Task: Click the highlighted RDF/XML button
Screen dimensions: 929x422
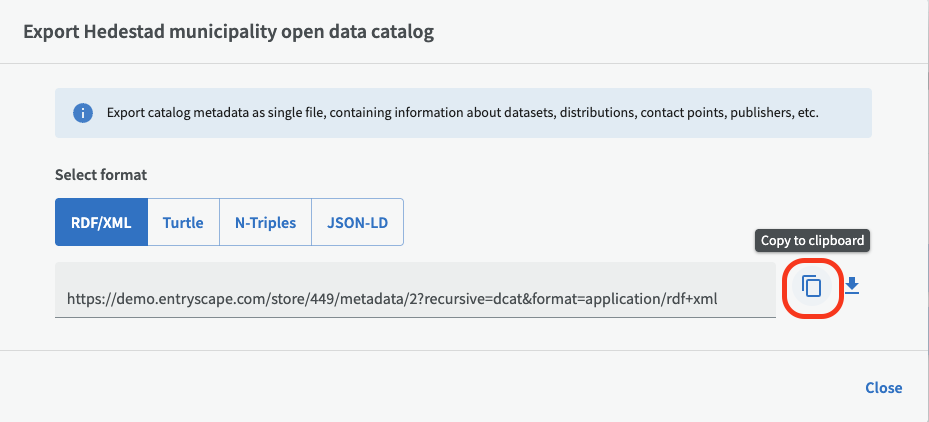Action: pyautogui.click(x=101, y=222)
